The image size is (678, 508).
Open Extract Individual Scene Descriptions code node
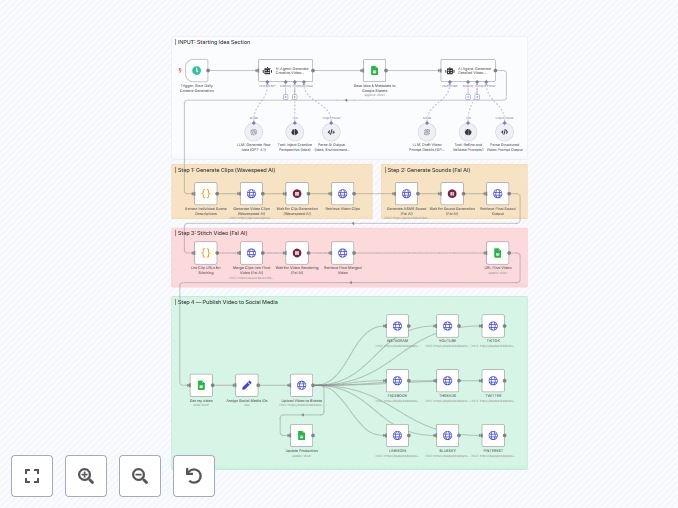[206, 194]
